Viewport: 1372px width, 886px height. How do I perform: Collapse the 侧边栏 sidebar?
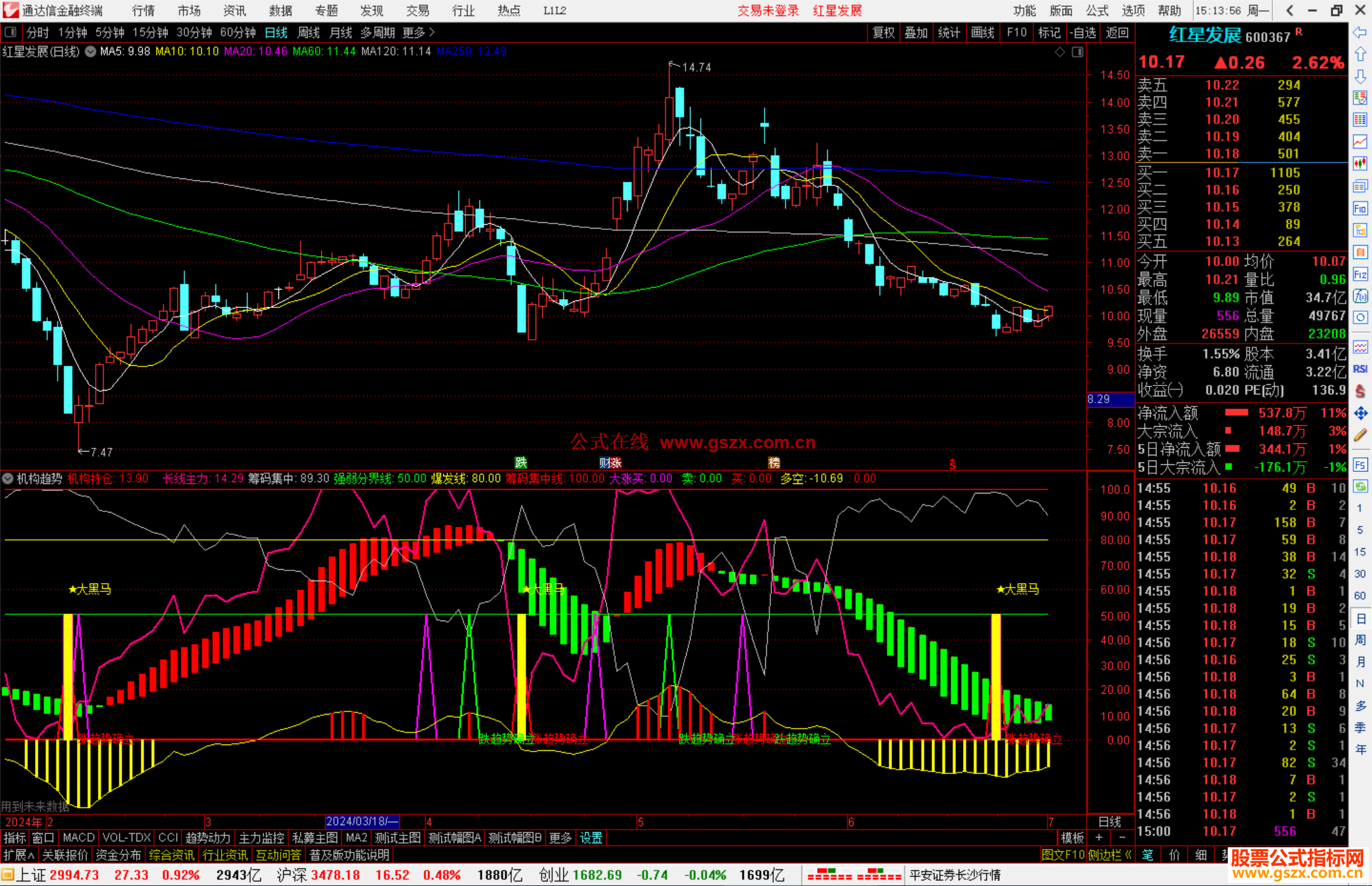point(1110,855)
